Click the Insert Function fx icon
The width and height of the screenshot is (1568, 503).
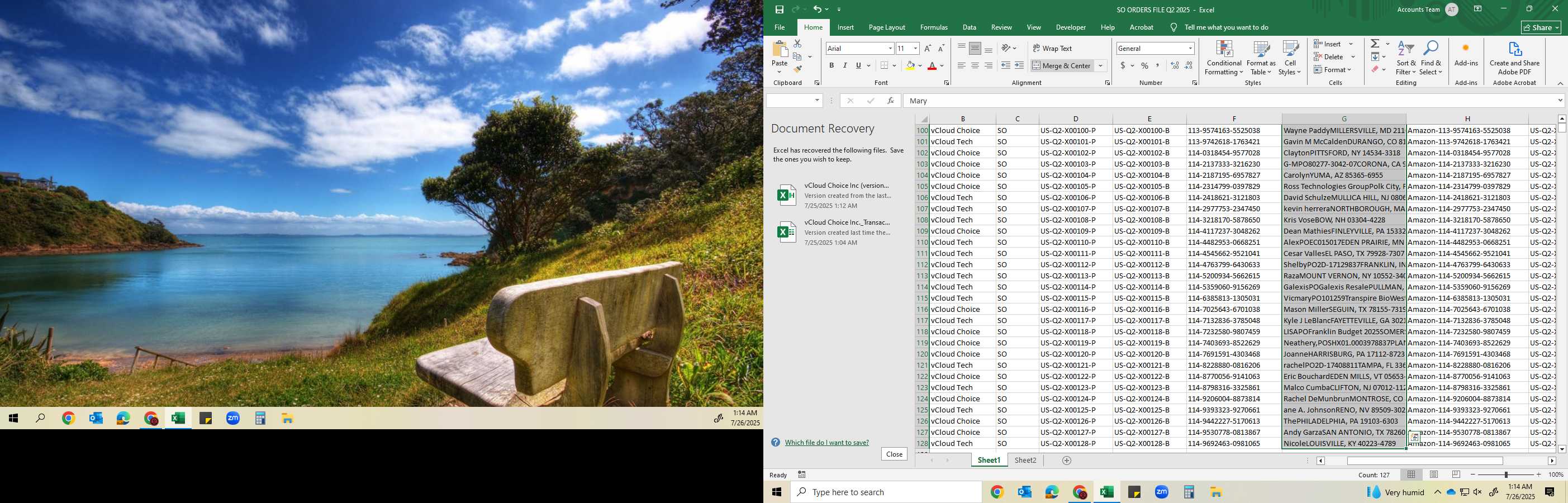pyautogui.click(x=891, y=101)
